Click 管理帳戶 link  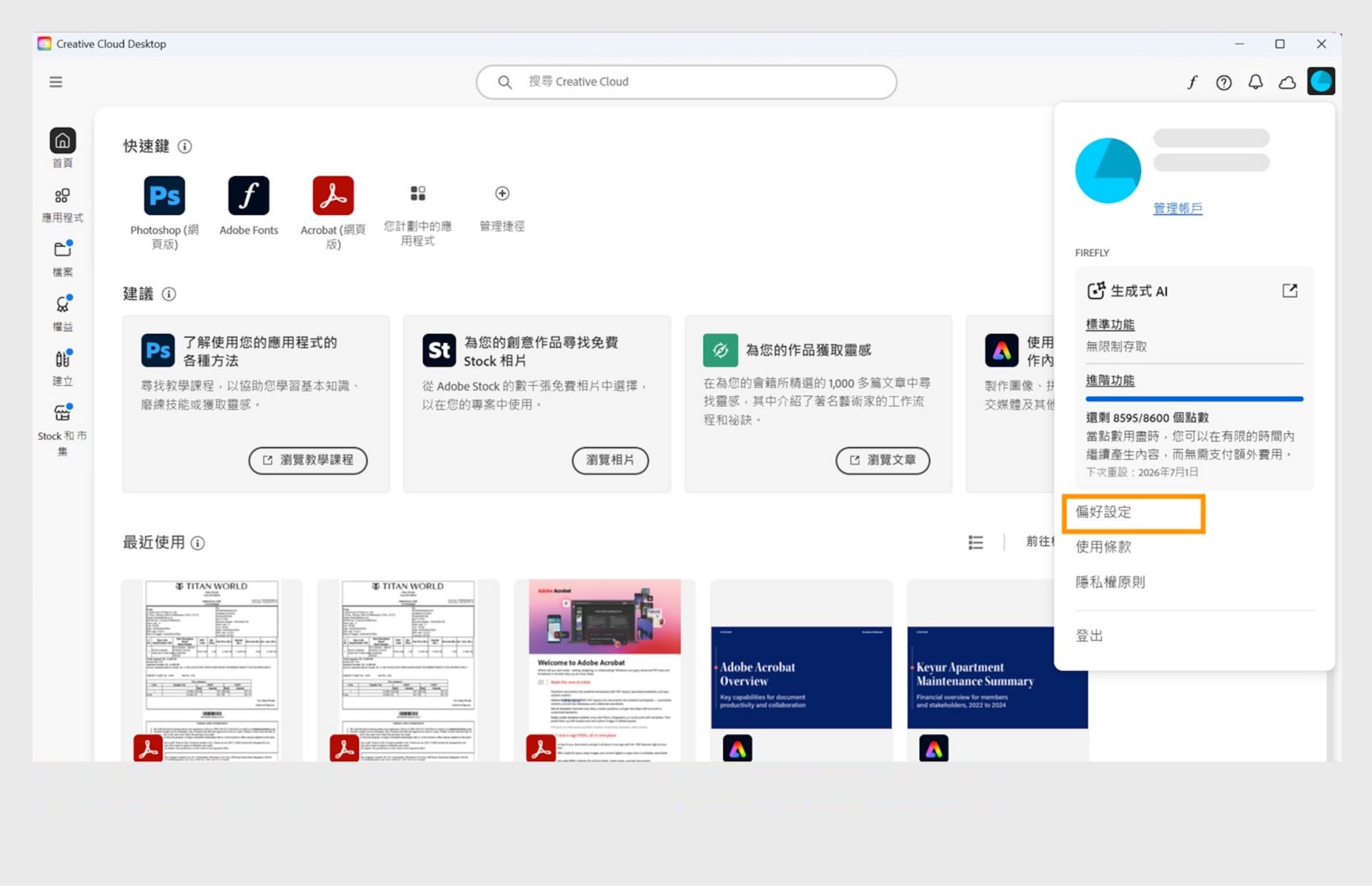click(1178, 208)
